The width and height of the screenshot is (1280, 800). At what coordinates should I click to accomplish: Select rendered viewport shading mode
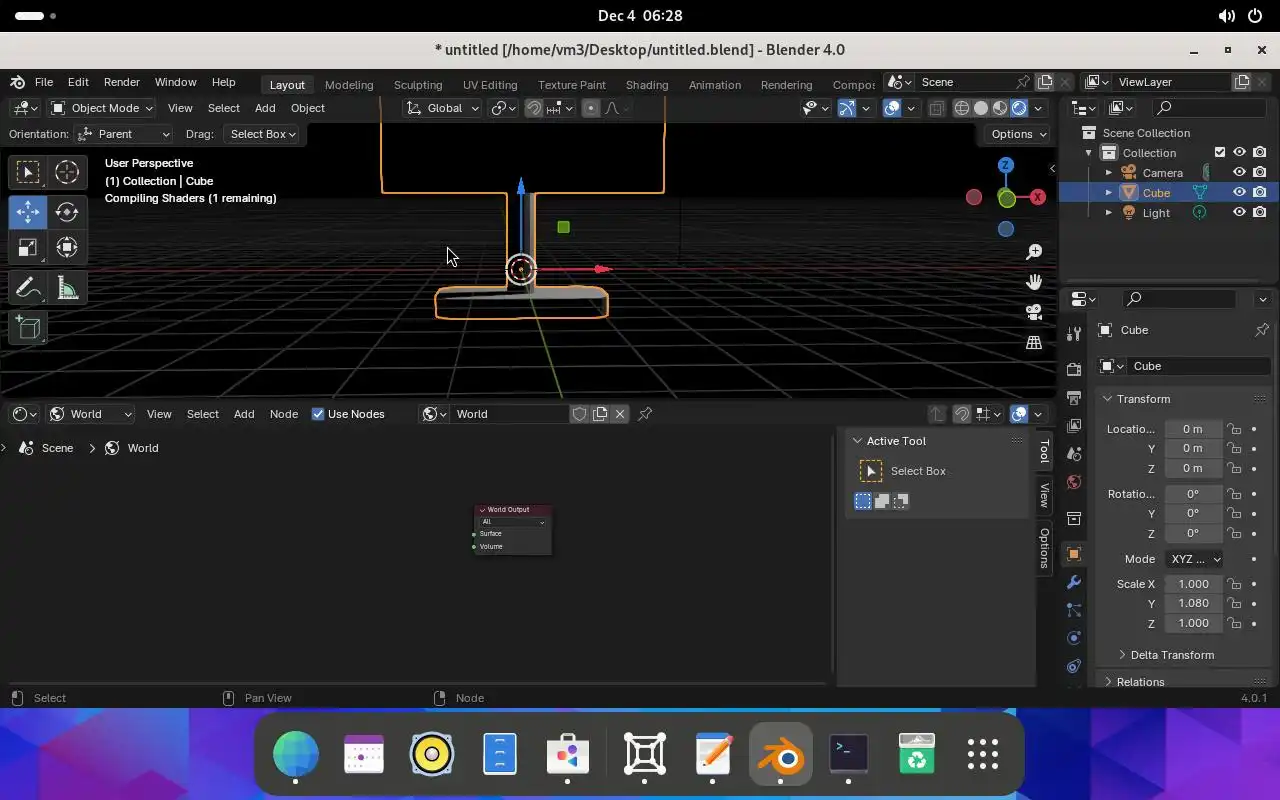(1019, 108)
